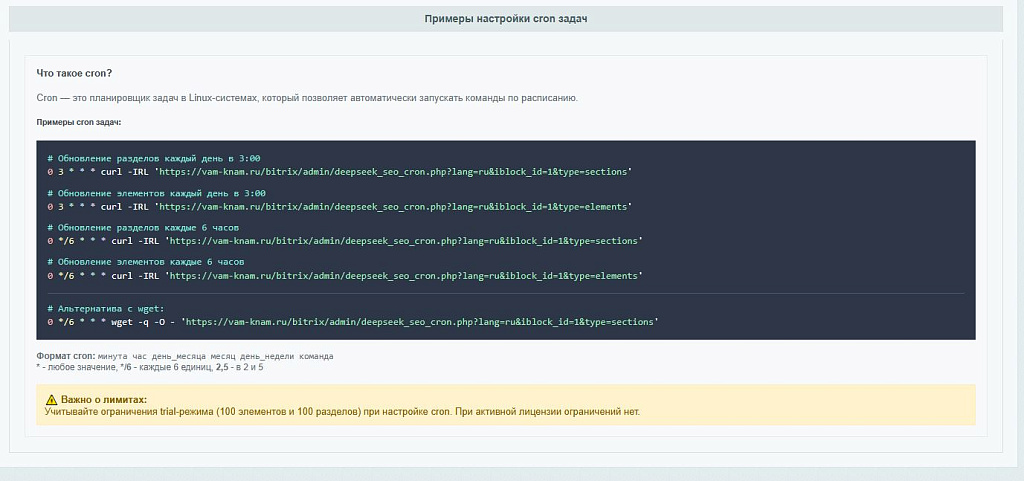Click the 6-hour elements update curl URL

pyautogui.click(x=404, y=275)
